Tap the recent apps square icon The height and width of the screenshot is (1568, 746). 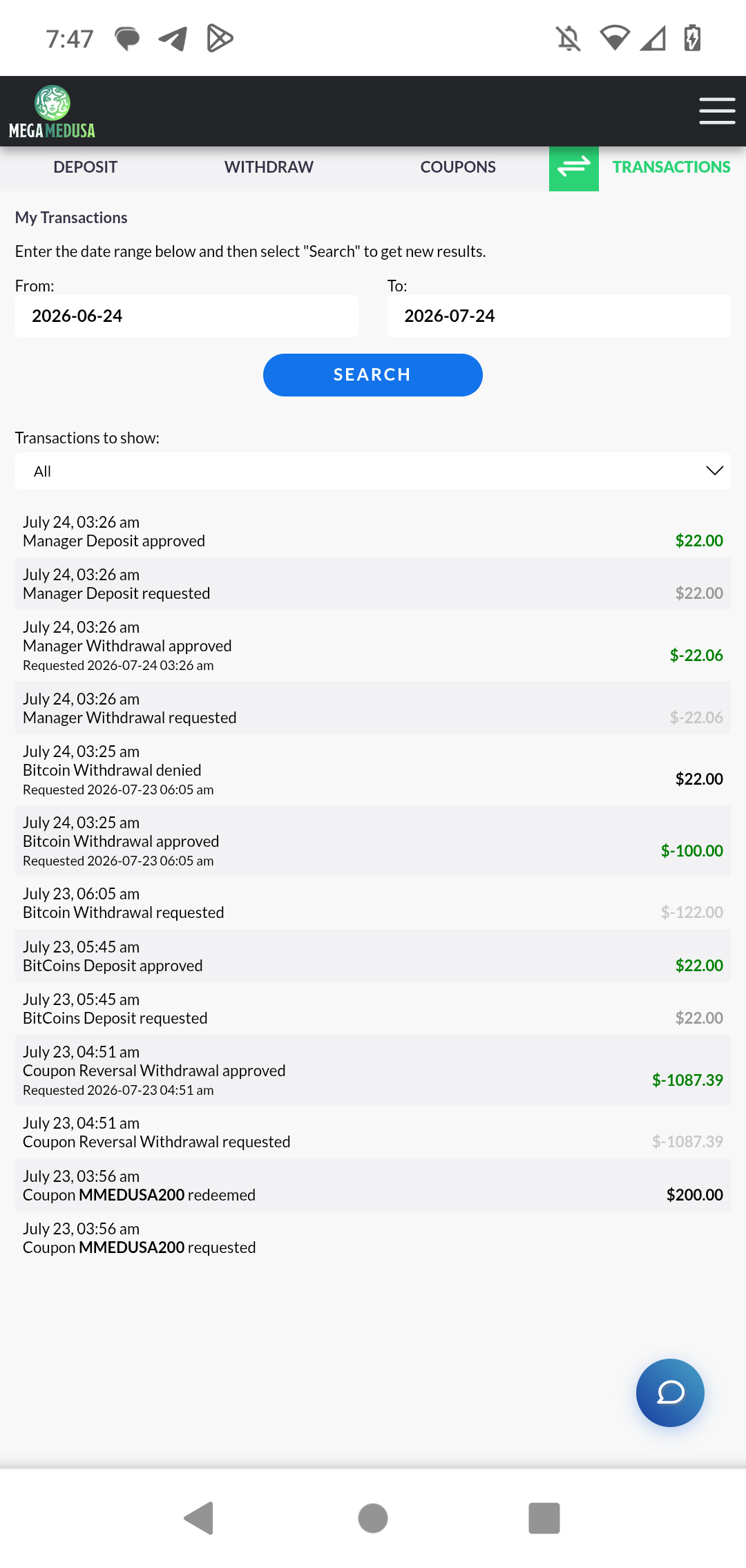544,1518
